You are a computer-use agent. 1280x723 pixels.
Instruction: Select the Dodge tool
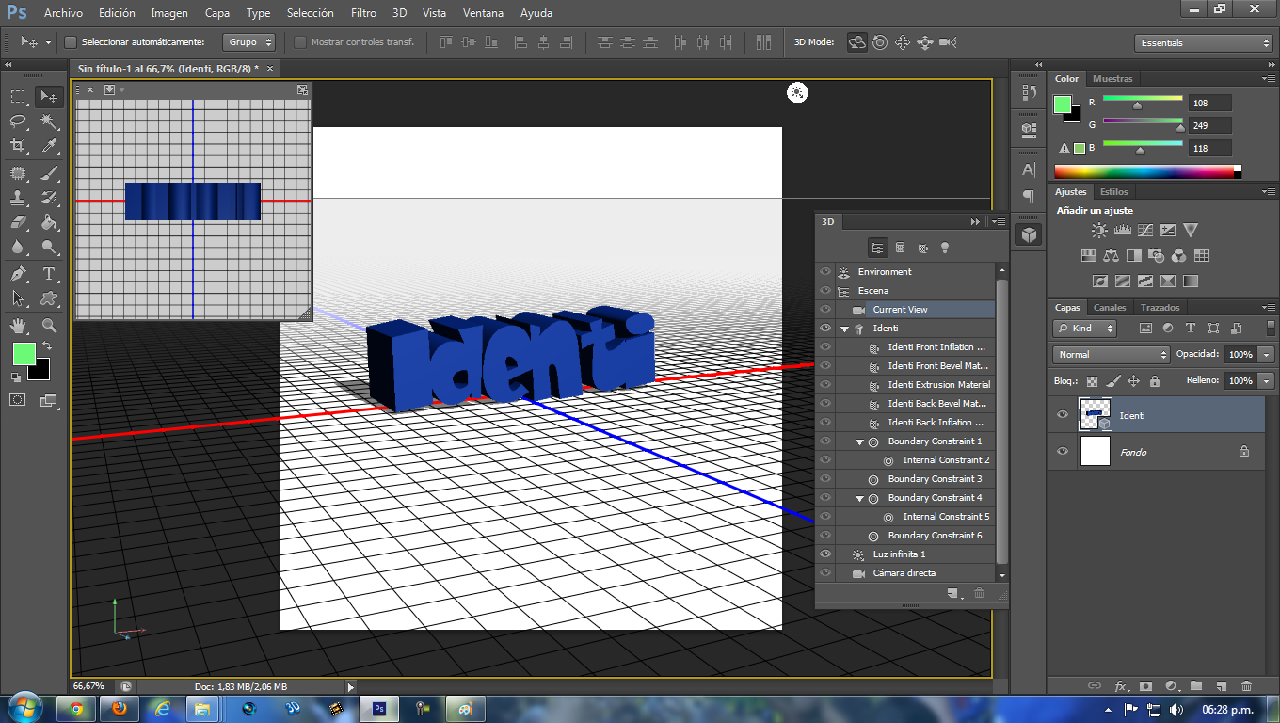pos(48,248)
